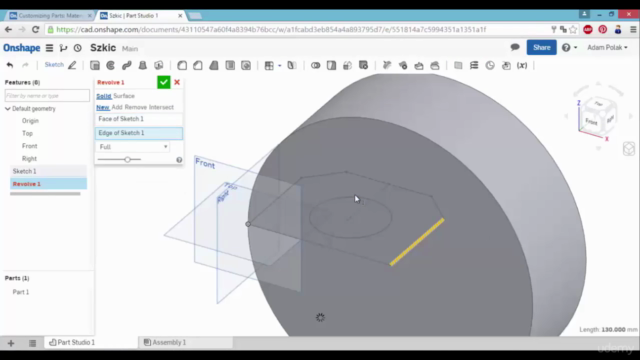The image size is (640, 360).
Task: Select the Hole tool icon
Action: coord(246,65)
